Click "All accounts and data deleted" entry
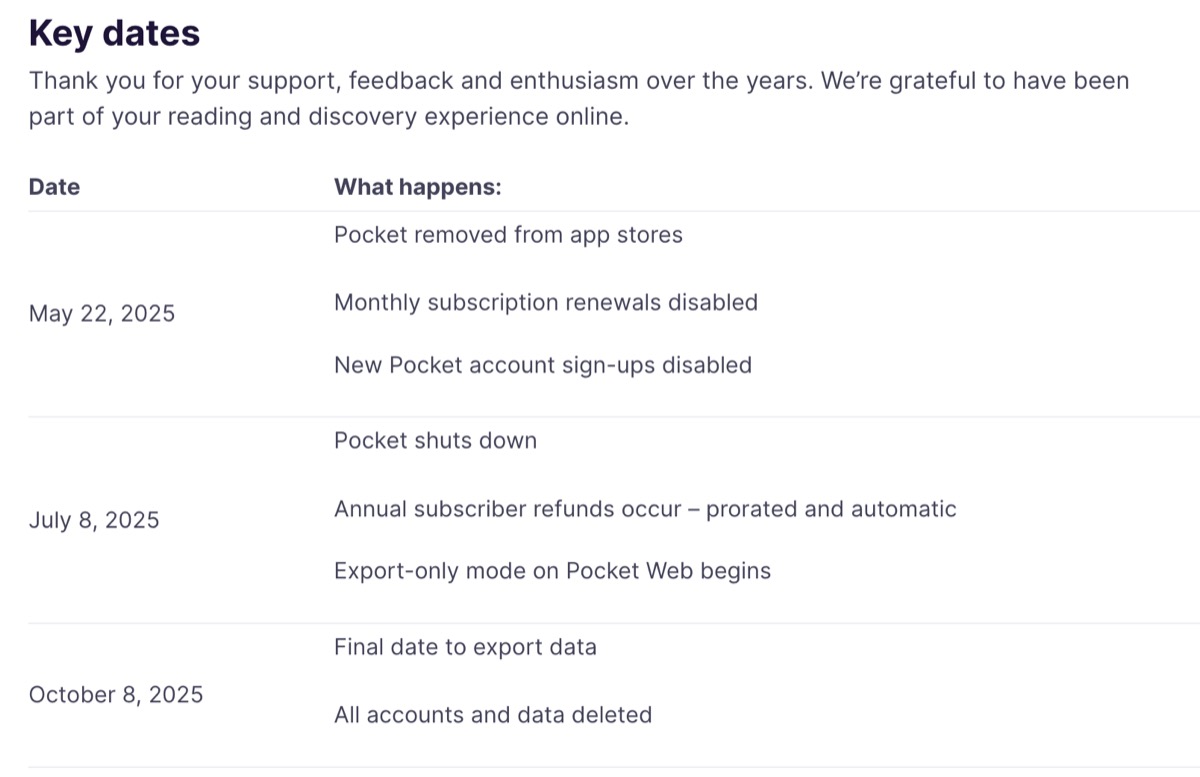The width and height of the screenshot is (1200, 777). [492, 715]
